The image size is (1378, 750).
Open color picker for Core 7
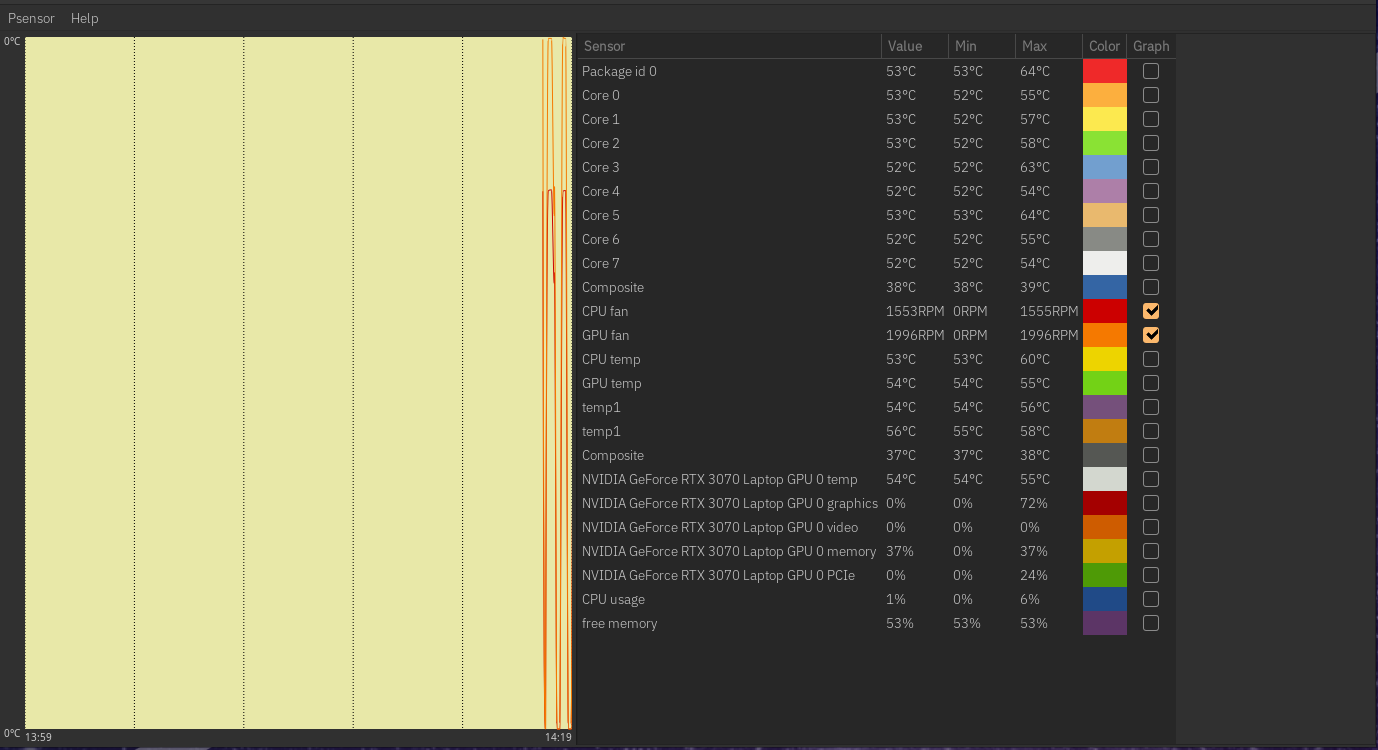tap(1104, 263)
